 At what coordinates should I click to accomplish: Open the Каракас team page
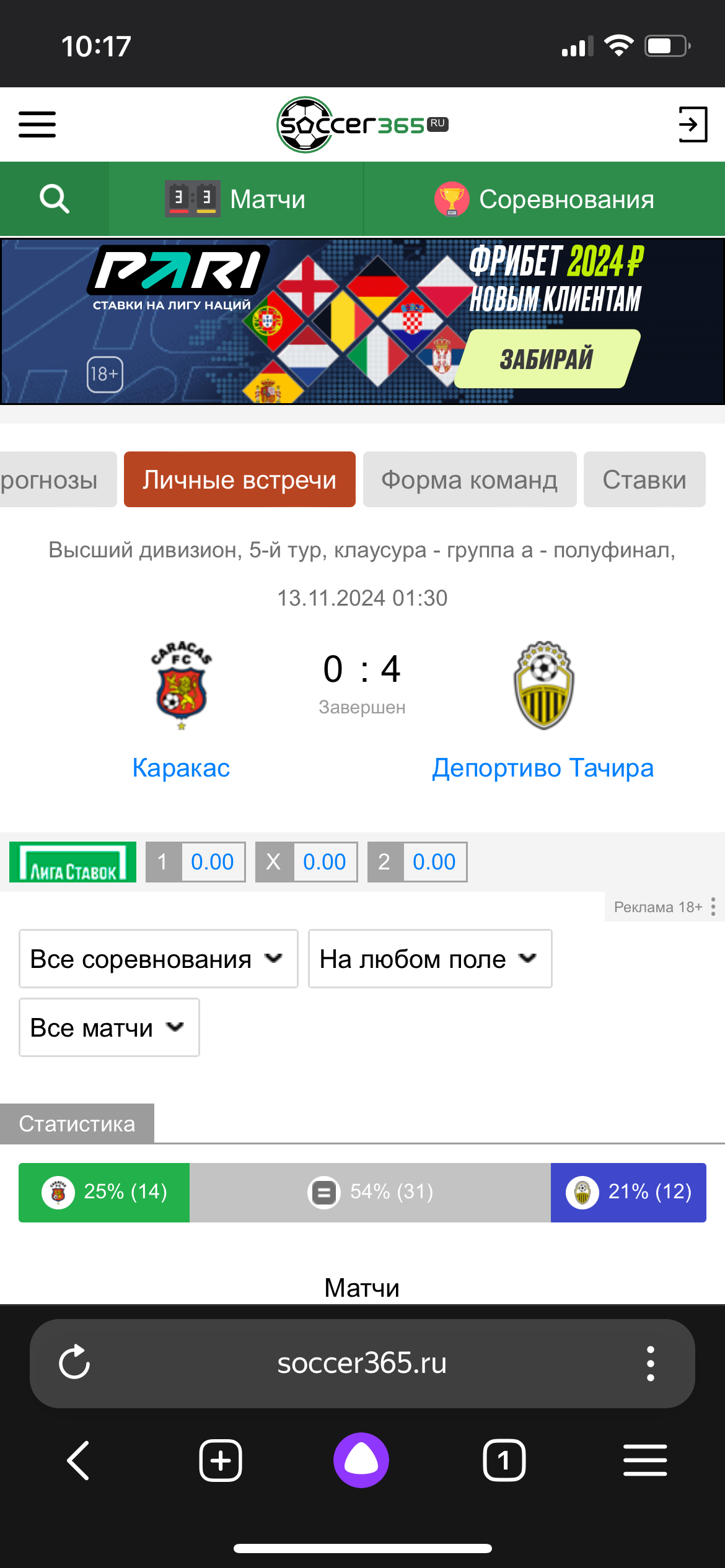coord(181,768)
